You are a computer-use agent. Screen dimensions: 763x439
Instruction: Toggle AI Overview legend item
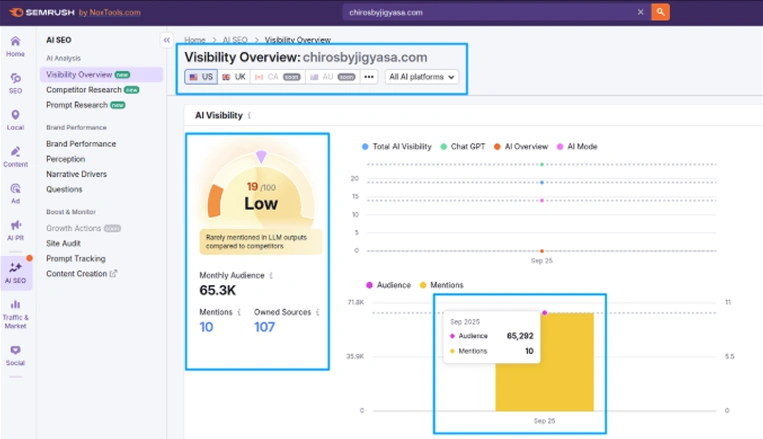coord(521,146)
